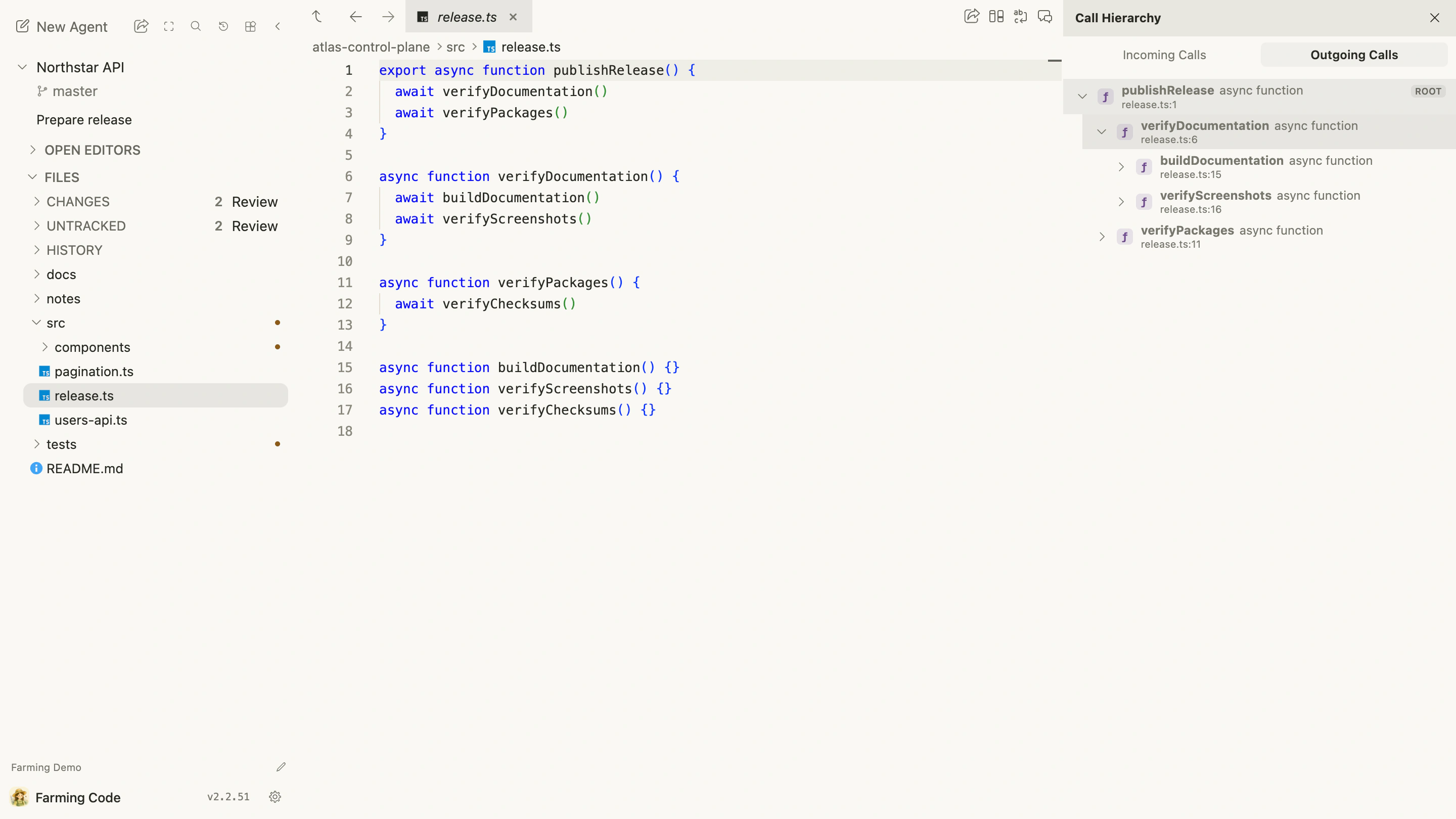This screenshot has width=1456, height=819.
Task: Expand OPEN EDITORS section
Action: [x=32, y=150]
